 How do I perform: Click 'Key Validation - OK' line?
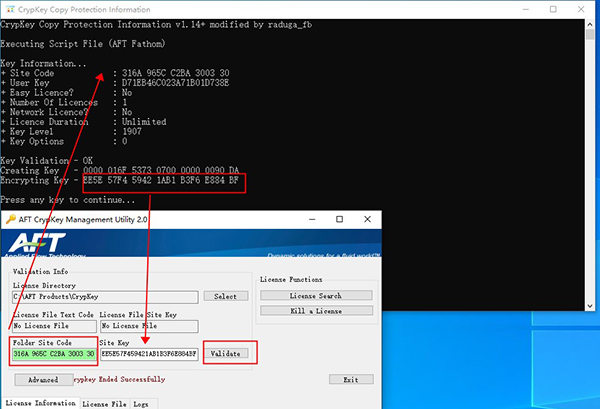tap(47, 161)
